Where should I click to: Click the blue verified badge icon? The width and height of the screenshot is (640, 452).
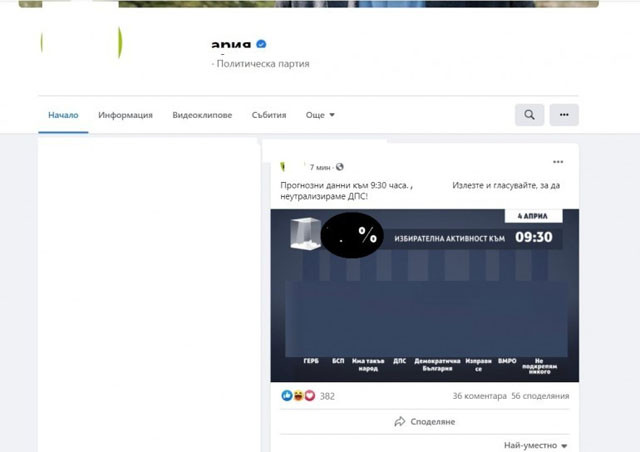tap(261, 44)
